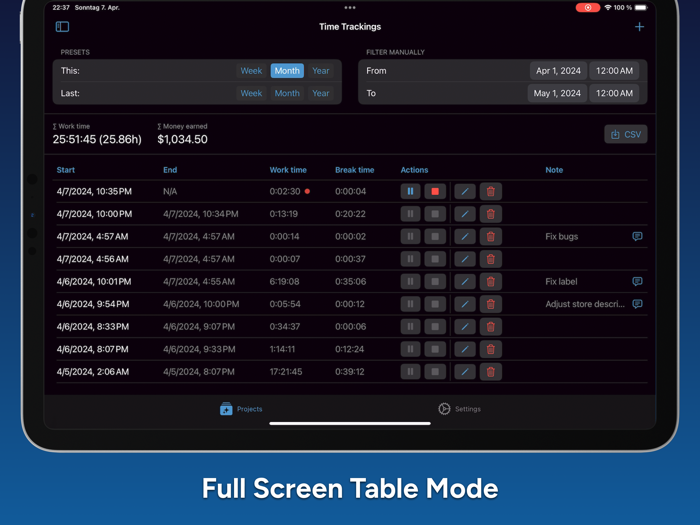Edit the Adjust store description entry
The height and width of the screenshot is (525, 700).
pyautogui.click(x=465, y=304)
